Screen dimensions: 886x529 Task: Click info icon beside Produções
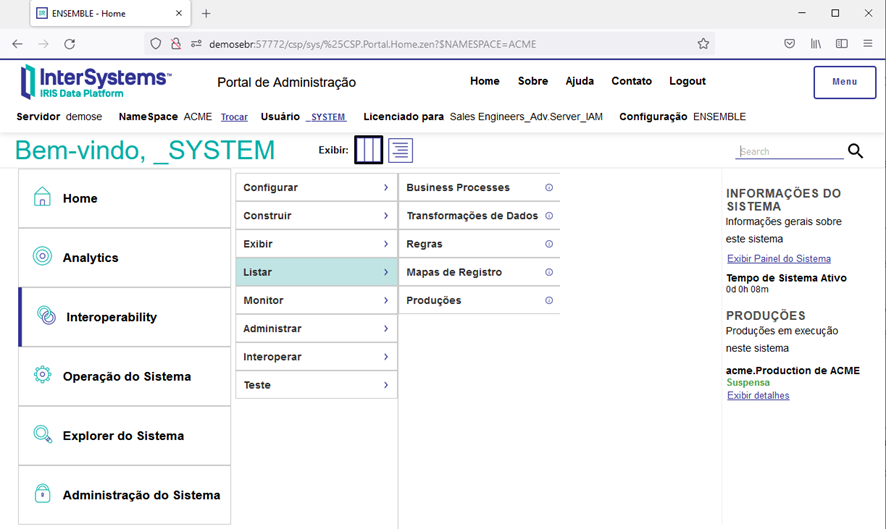tap(549, 301)
